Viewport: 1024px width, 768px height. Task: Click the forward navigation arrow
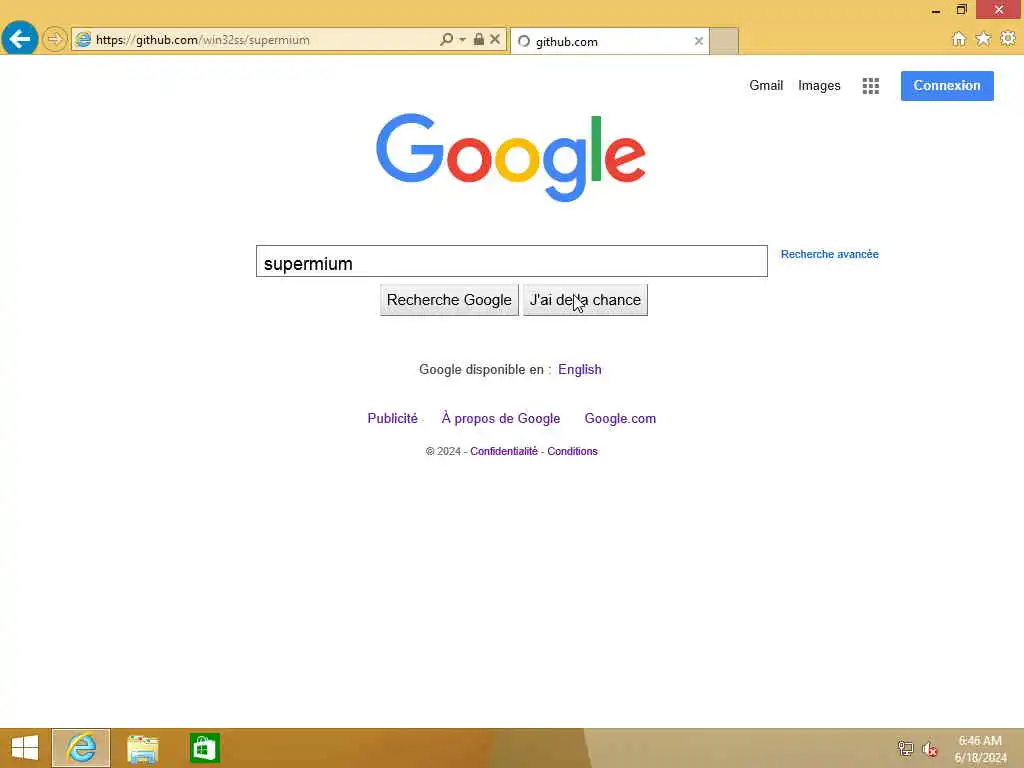55,39
